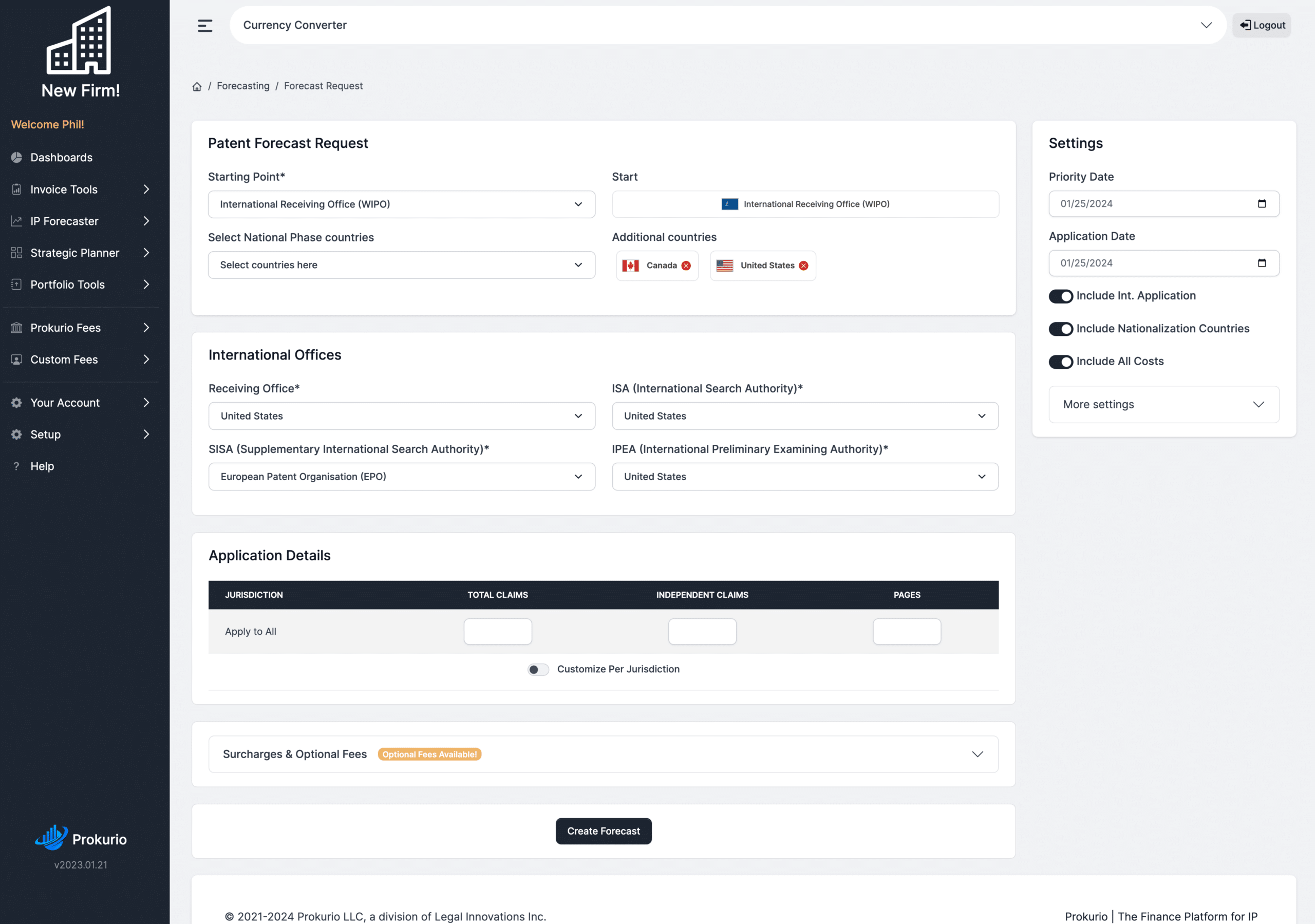Open the Application Date calendar picker icon
The width and height of the screenshot is (1315, 924).
pyautogui.click(x=1261, y=263)
